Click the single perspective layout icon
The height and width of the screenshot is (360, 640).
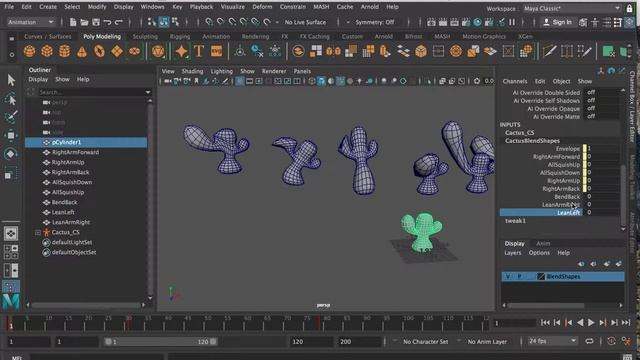tap(11, 233)
